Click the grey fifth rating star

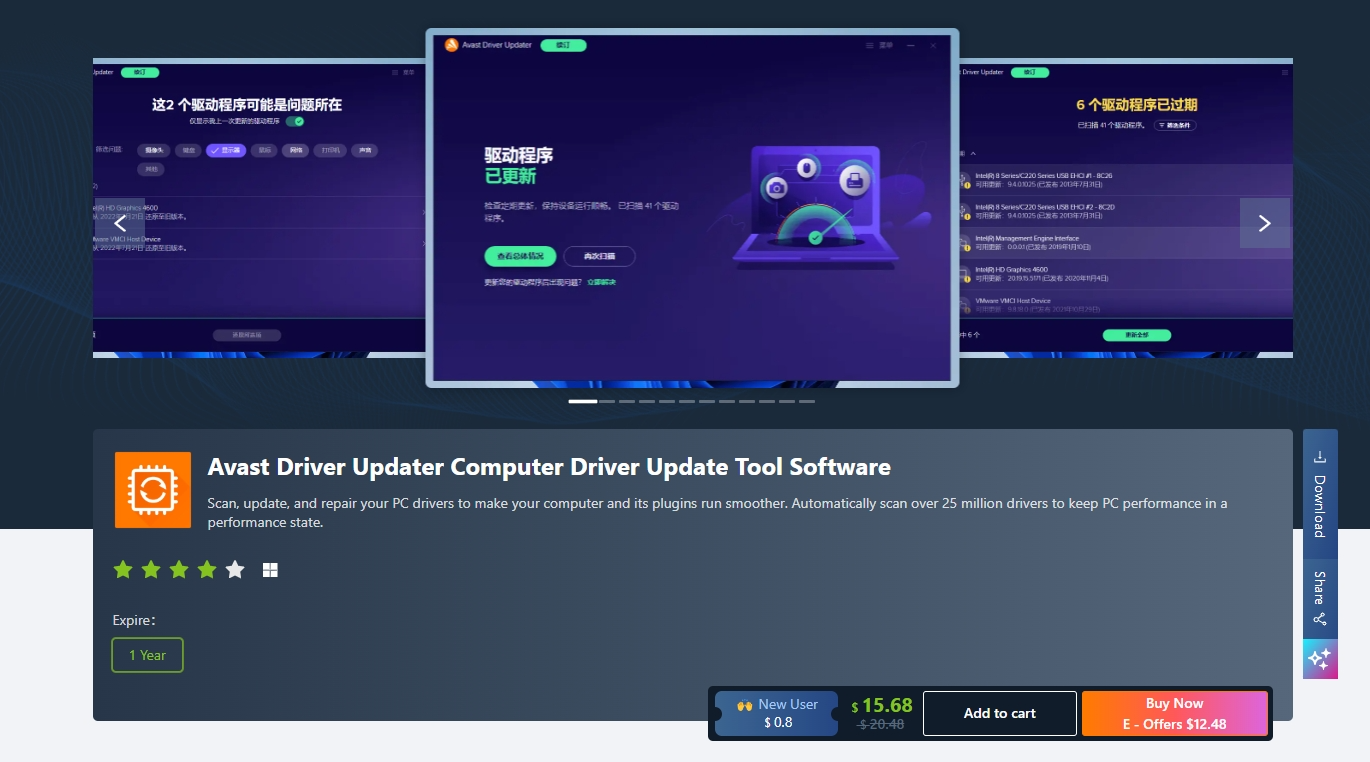(235, 570)
